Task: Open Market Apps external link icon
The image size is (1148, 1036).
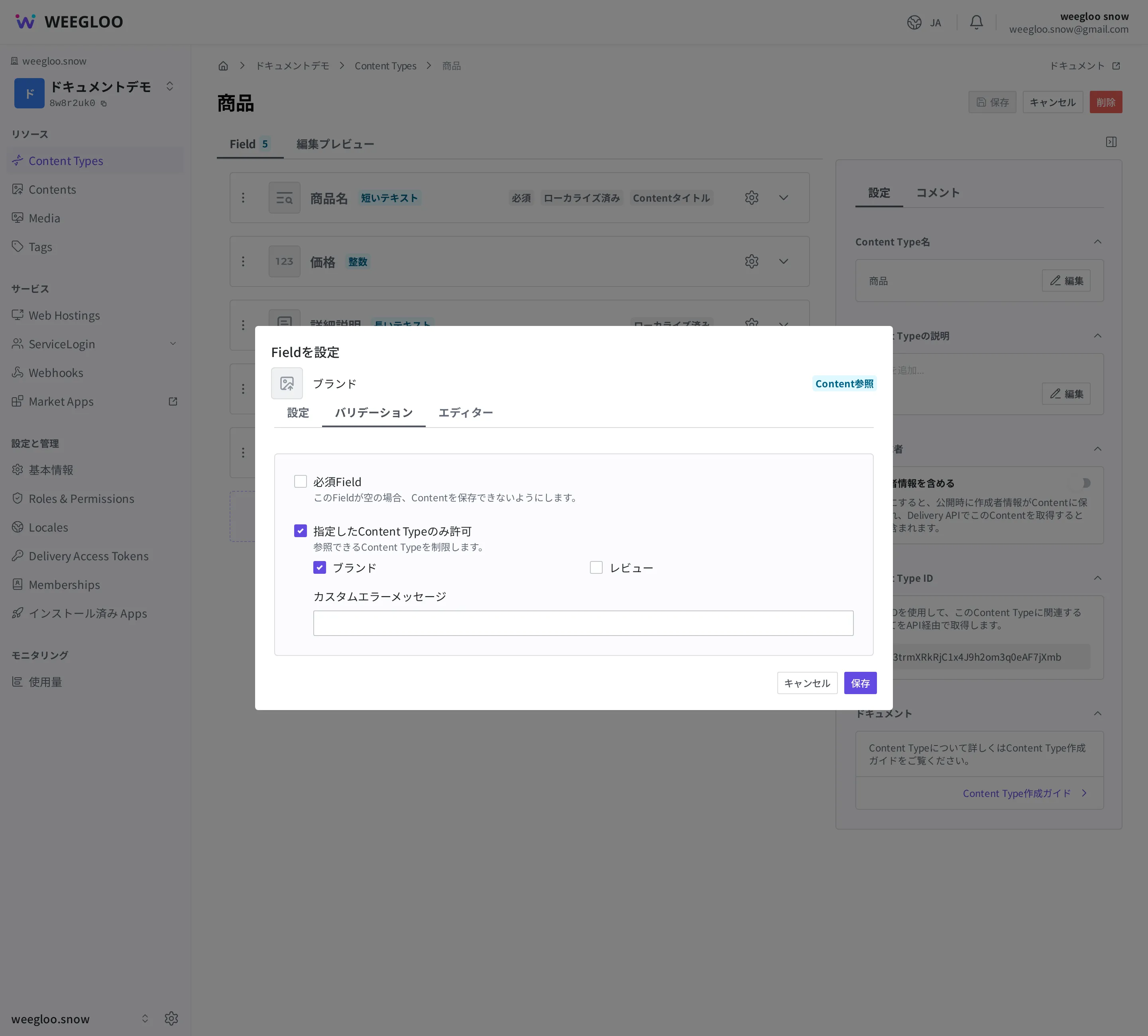Action: click(x=173, y=401)
